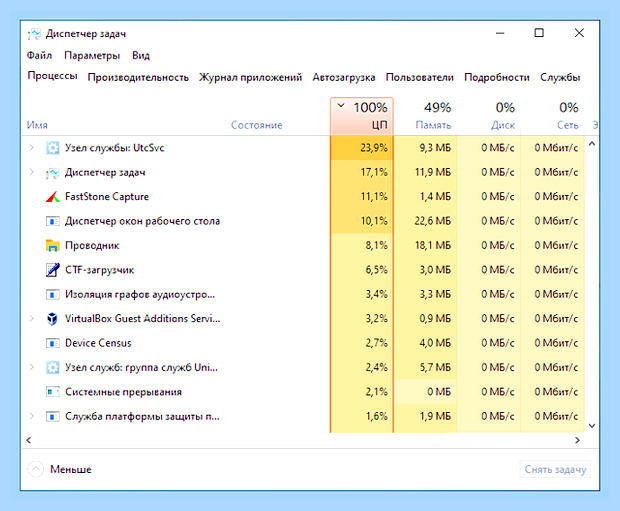620x511 pixels.
Task: Click the Диспетчер задач process row icon
Action: 53,172
